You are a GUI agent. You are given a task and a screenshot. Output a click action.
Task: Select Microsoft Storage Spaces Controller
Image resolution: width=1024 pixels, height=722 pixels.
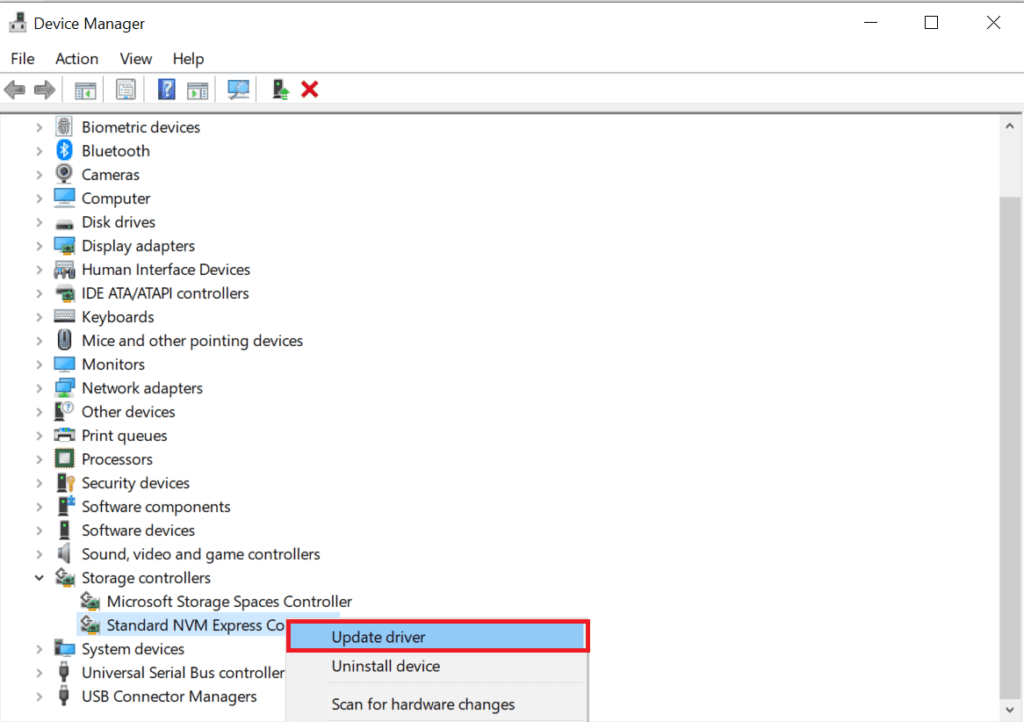click(216, 601)
